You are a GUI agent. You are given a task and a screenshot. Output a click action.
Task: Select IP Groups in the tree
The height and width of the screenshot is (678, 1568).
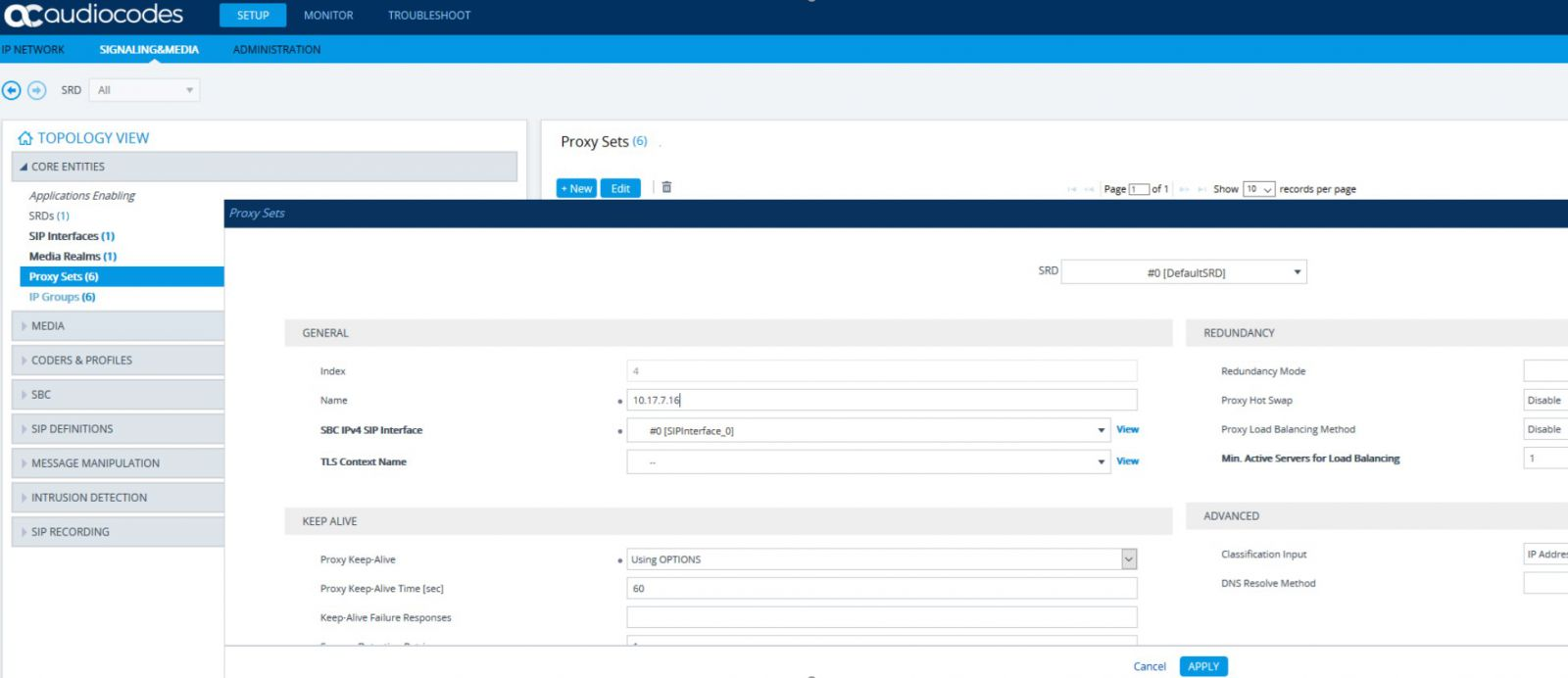(x=62, y=297)
